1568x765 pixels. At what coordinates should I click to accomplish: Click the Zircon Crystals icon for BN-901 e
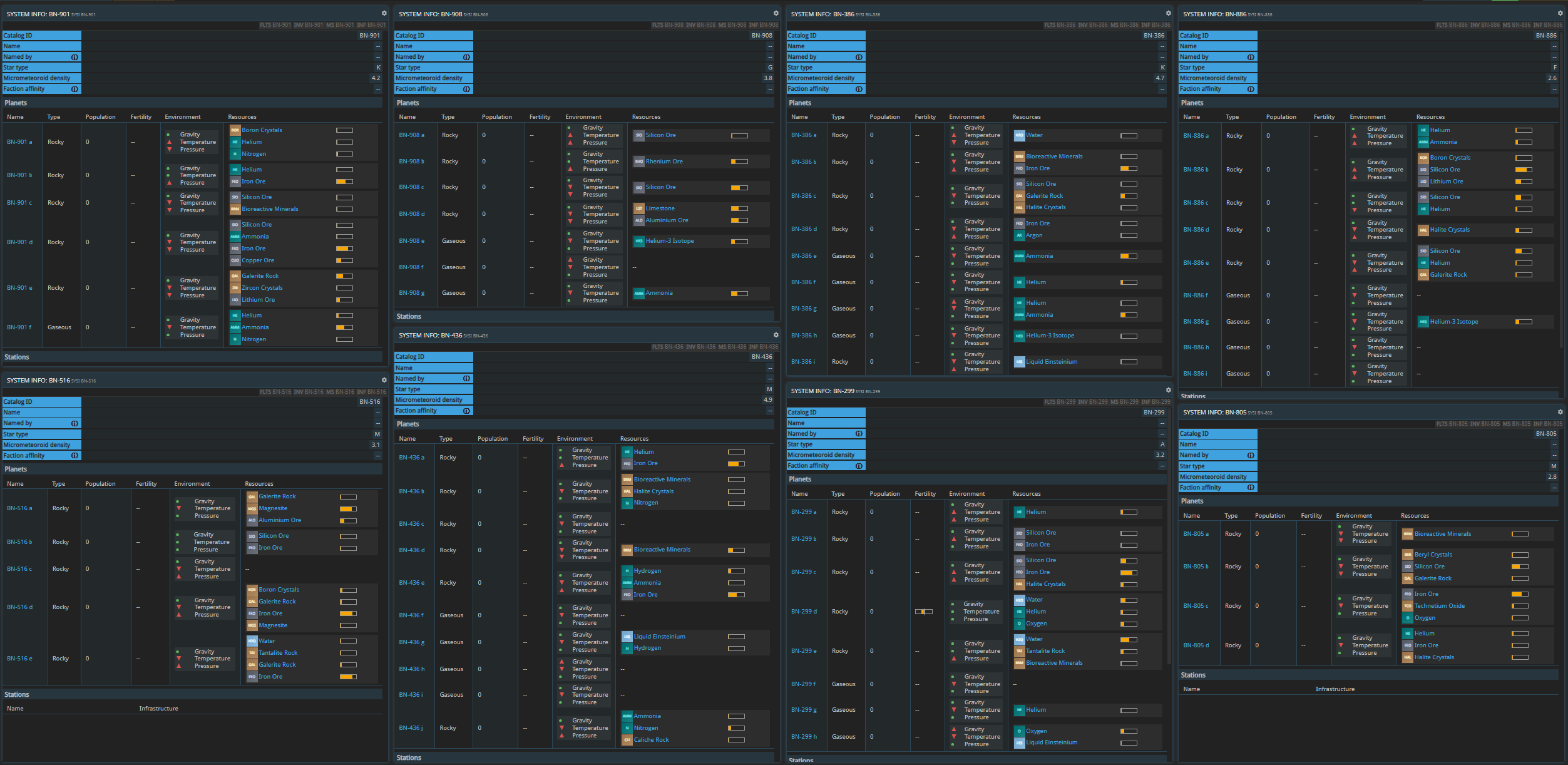tap(235, 288)
